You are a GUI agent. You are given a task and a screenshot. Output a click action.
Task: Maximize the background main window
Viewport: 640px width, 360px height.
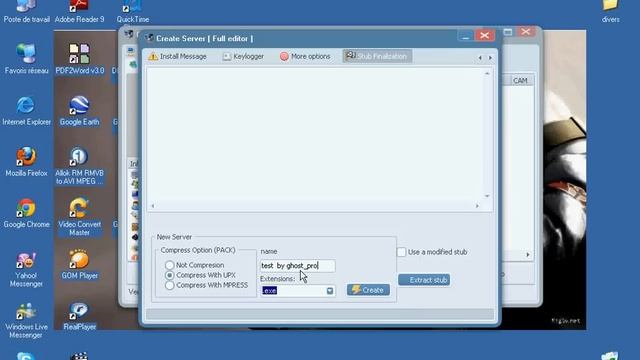[x=508, y=32]
